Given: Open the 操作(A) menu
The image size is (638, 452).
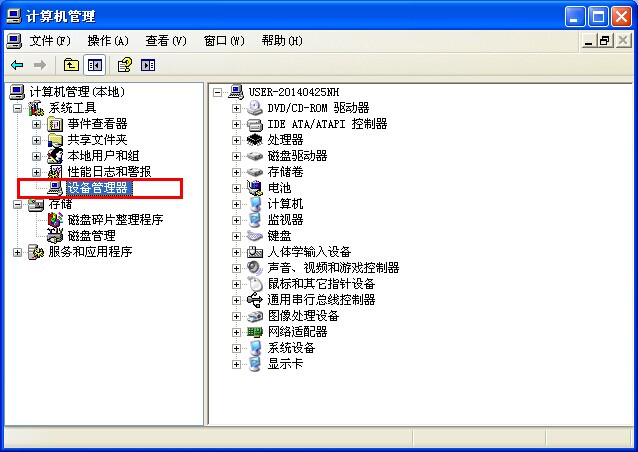Looking at the screenshot, I should pyautogui.click(x=108, y=41).
